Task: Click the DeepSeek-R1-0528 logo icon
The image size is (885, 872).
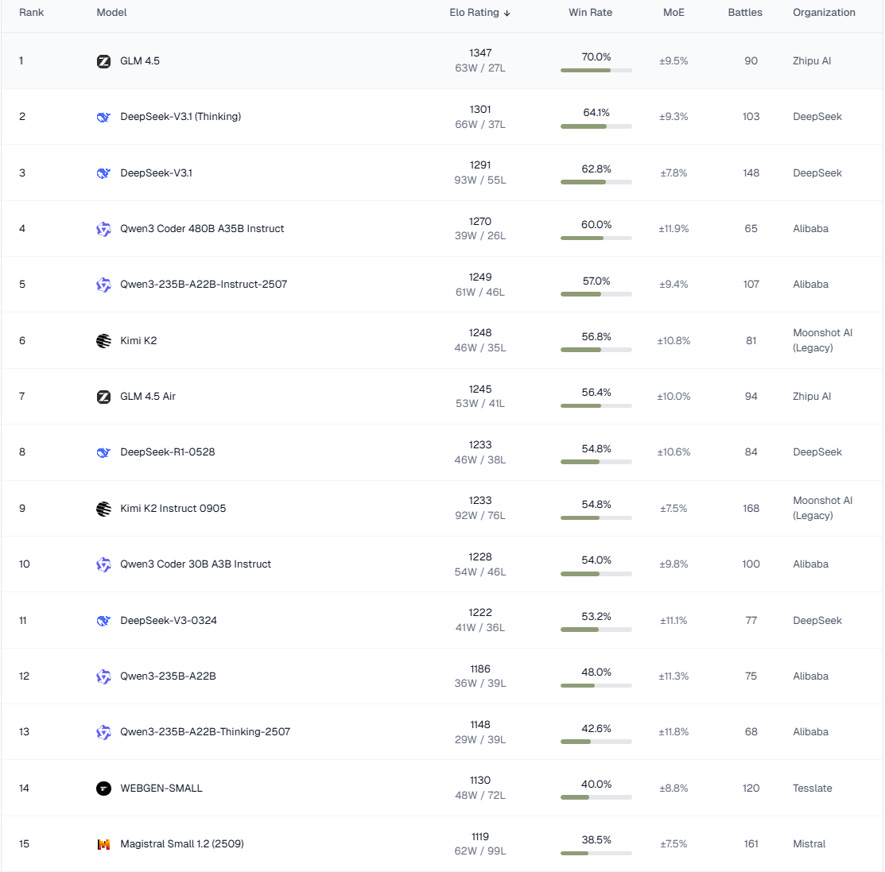Action: tap(103, 452)
